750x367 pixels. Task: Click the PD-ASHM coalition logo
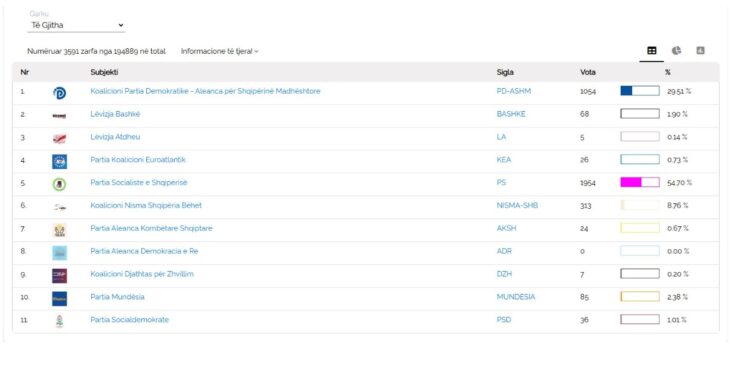coord(59,93)
